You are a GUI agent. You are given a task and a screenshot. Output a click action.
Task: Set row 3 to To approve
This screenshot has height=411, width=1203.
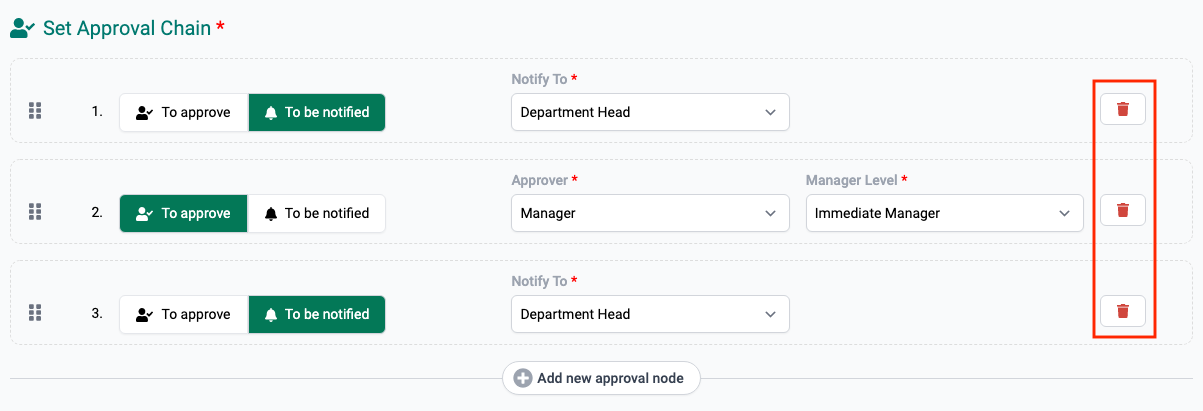tap(184, 314)
